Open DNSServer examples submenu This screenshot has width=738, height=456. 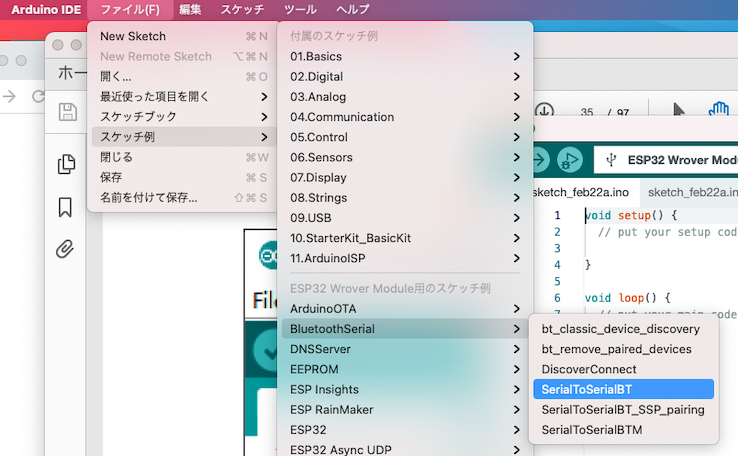click(405, 349)
